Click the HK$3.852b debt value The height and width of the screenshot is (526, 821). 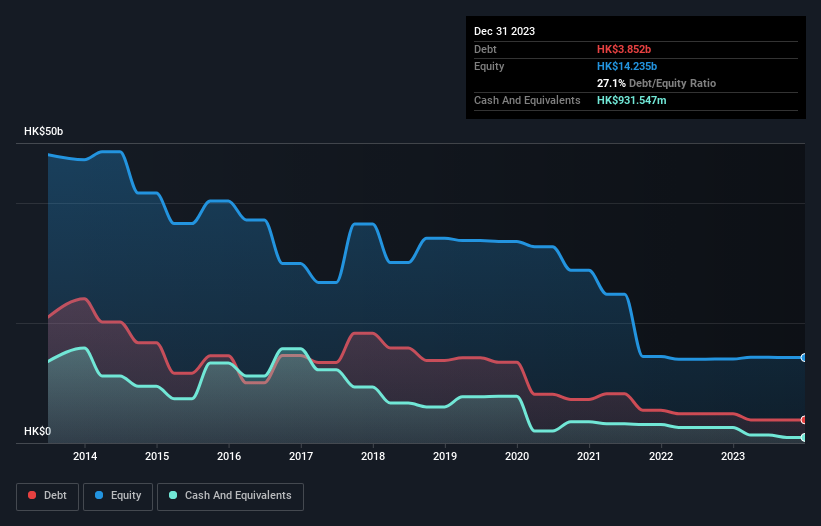pyautogui.click(x=624, y=49)
